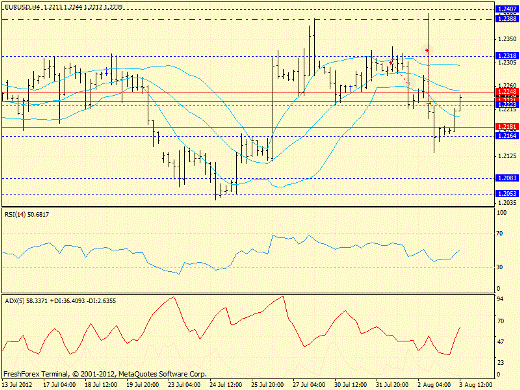Image resolution: width=520 pixels, height=390 pixels.
Task: Click the blue arrow marker near 18 Jul
Action: coord(106,71)
